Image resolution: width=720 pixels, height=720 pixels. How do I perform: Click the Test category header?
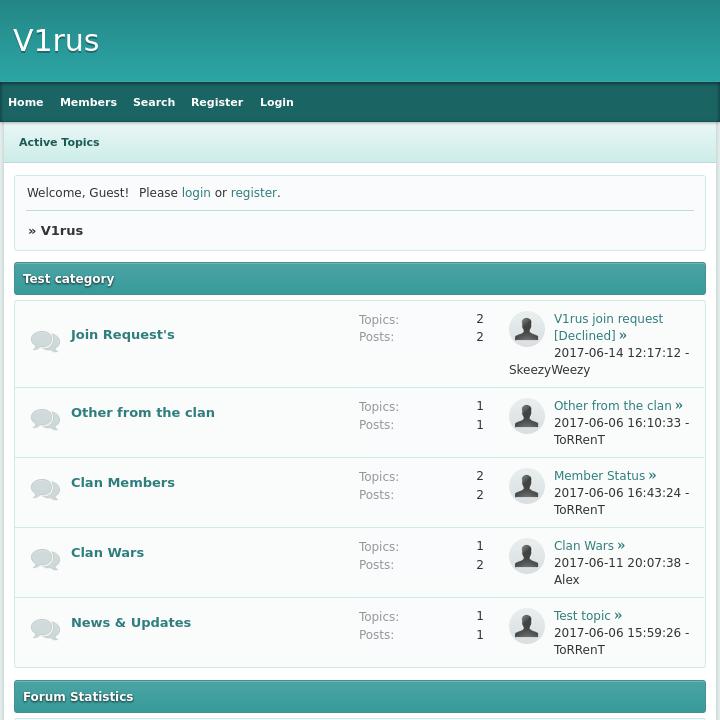pos(69,279)
